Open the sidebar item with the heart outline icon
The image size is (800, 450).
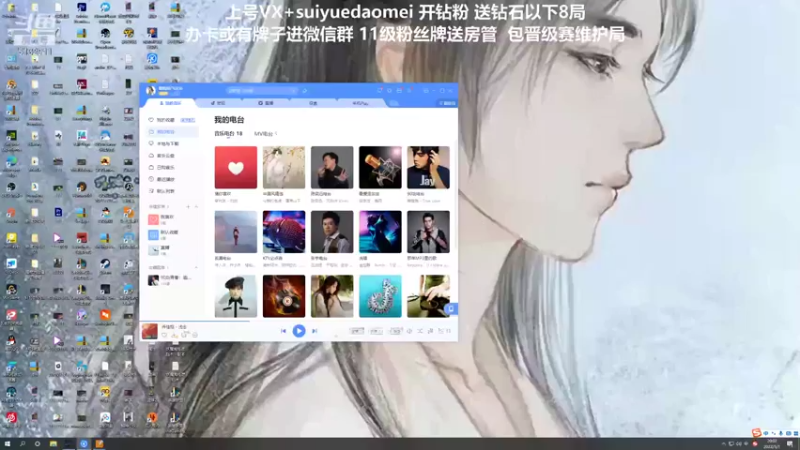tap(171, 120)
